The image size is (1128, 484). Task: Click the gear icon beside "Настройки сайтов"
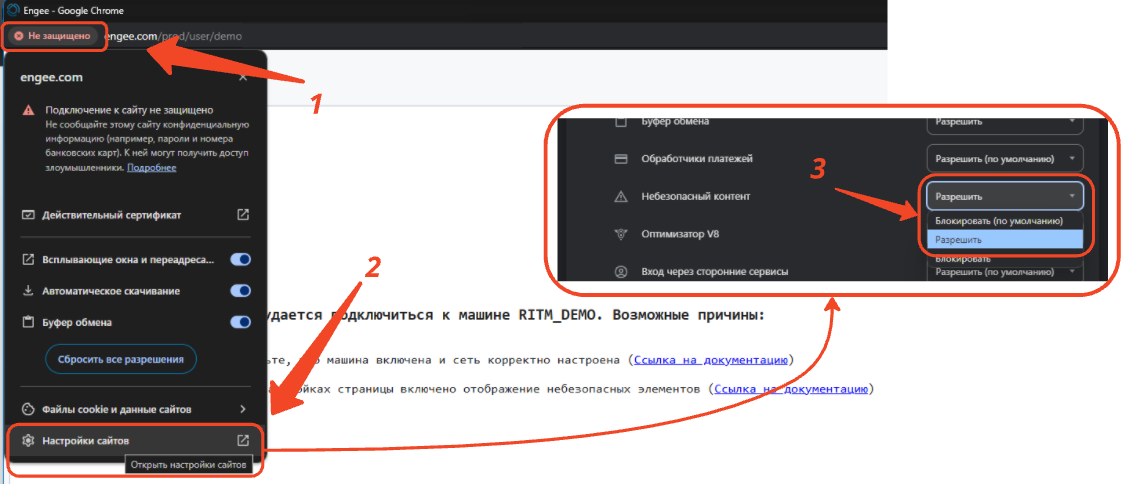pos(28,440)
